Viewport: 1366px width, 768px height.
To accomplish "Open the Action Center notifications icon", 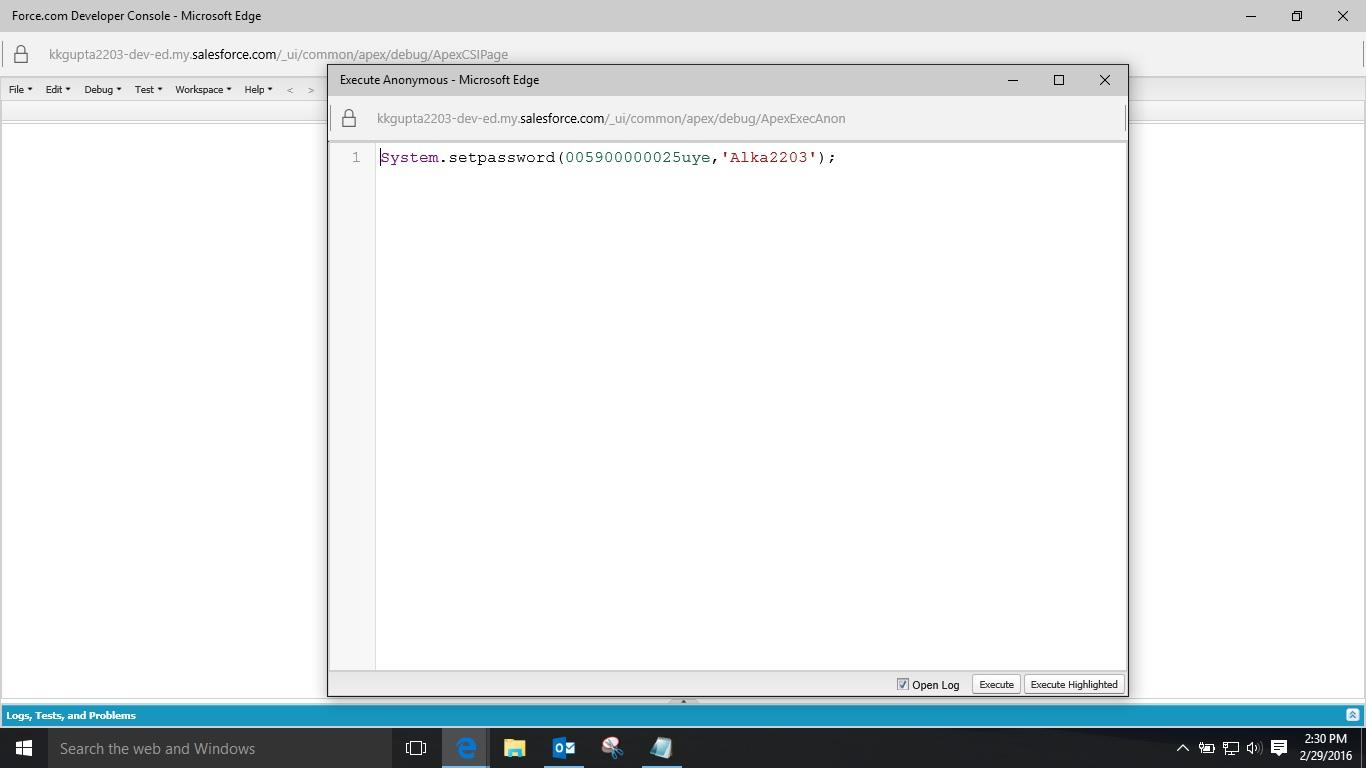I will pyautogui.click(x=1279, y=748).
